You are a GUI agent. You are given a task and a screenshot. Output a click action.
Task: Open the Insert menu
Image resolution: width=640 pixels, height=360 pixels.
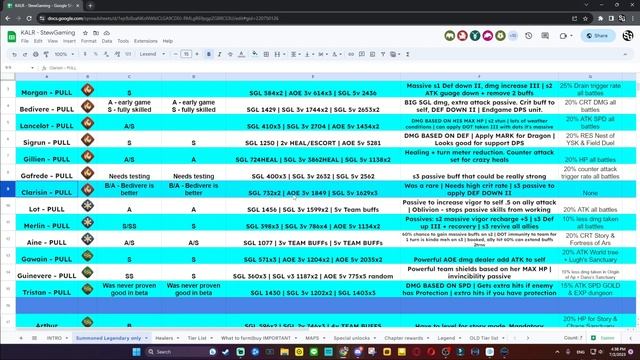[x=69, y=41]
